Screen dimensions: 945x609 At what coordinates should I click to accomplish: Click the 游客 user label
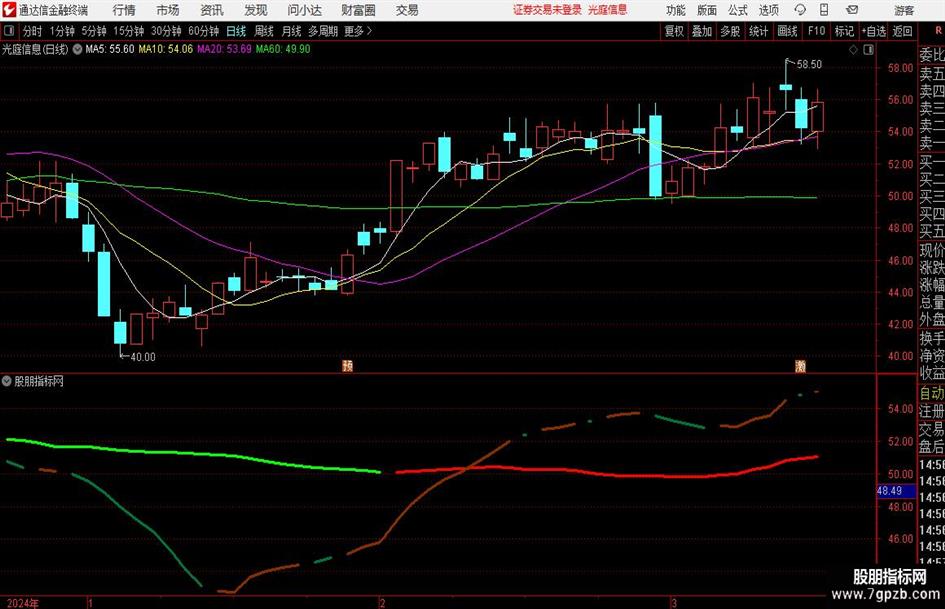pyautogui.click(x=904, y=10)
